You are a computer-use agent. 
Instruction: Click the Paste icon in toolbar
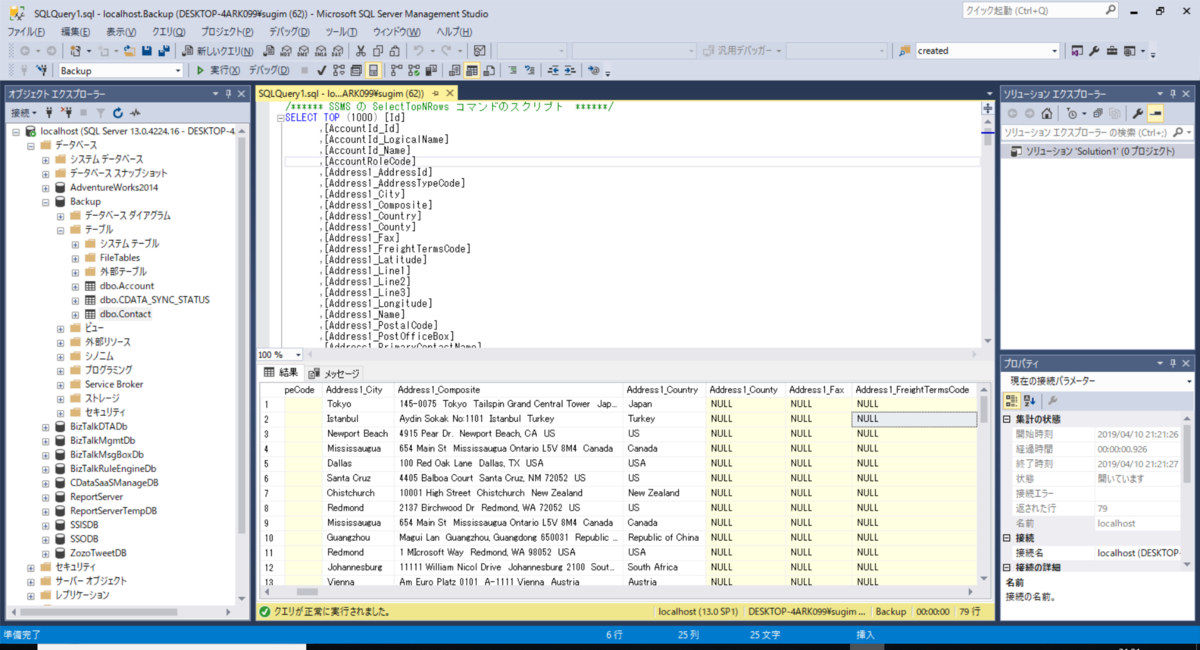(x=395, y=51)
